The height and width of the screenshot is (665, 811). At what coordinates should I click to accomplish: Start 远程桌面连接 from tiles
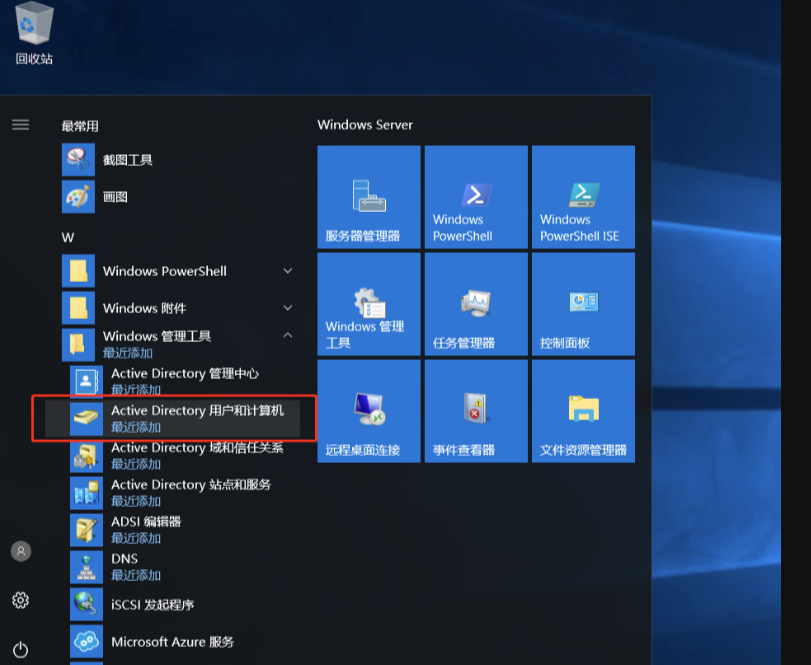click(x=369, y=411)
